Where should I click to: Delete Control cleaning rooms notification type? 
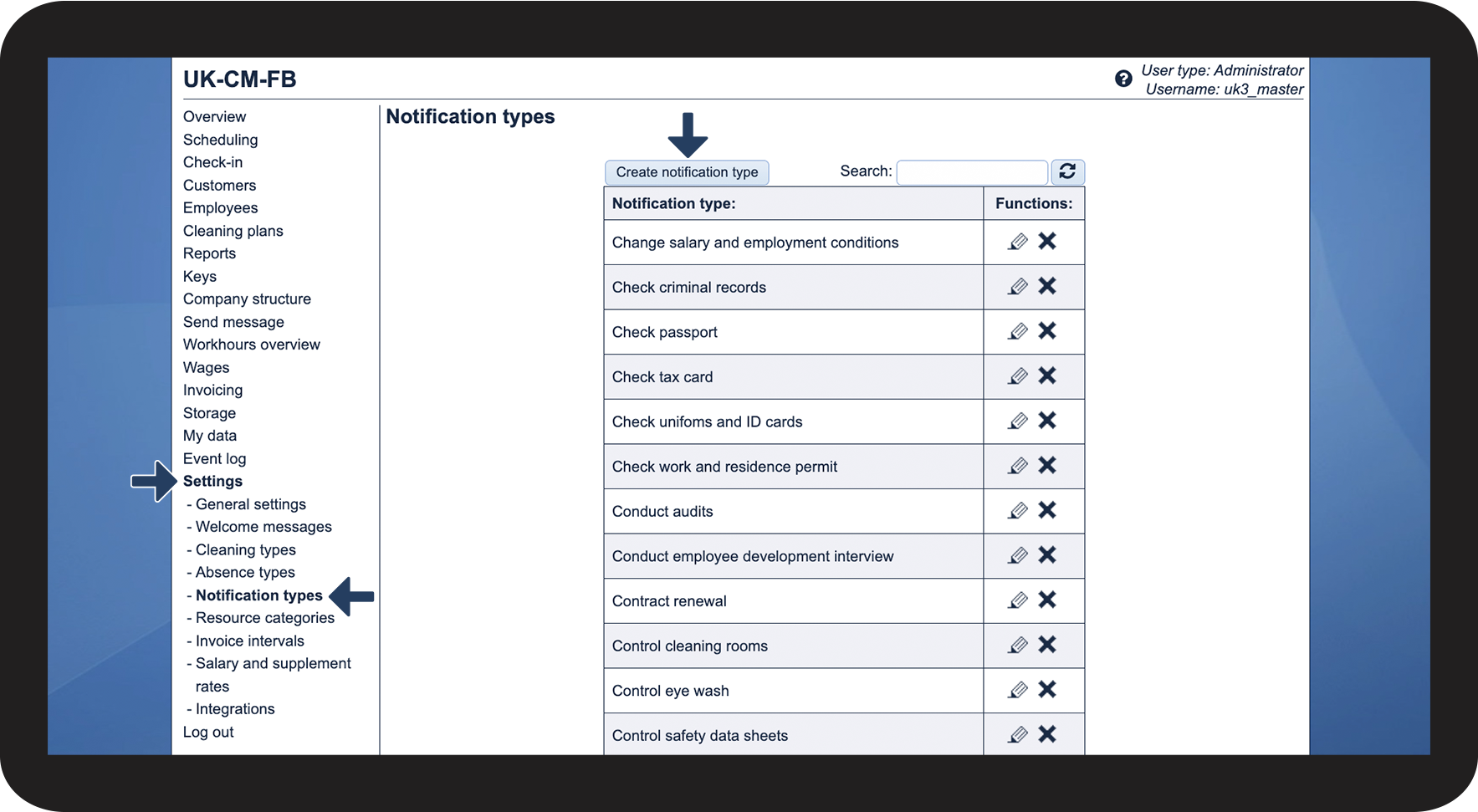tap(1047, 644)
